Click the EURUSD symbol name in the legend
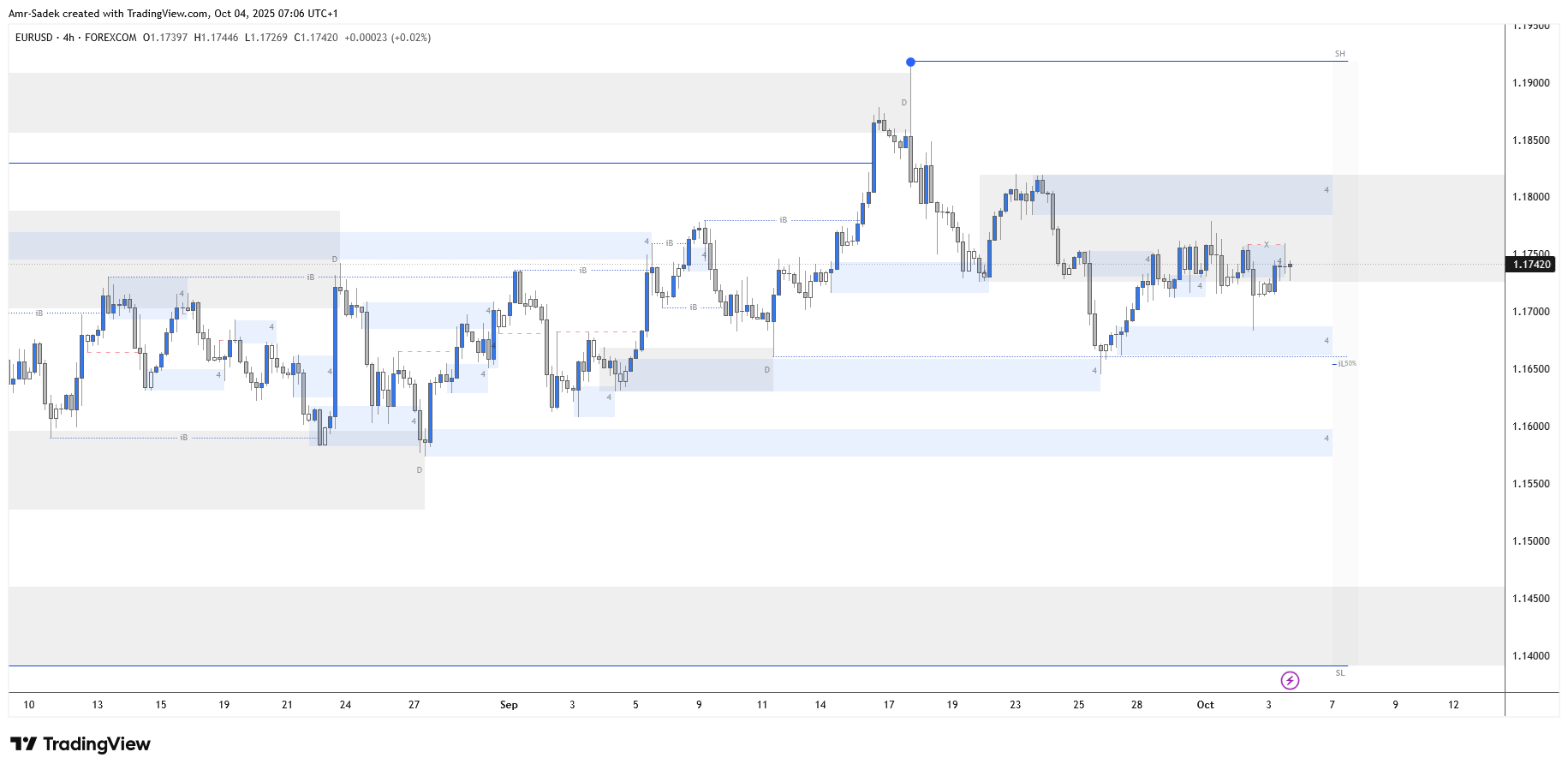Screen dimensions: 1568x770 34,38
